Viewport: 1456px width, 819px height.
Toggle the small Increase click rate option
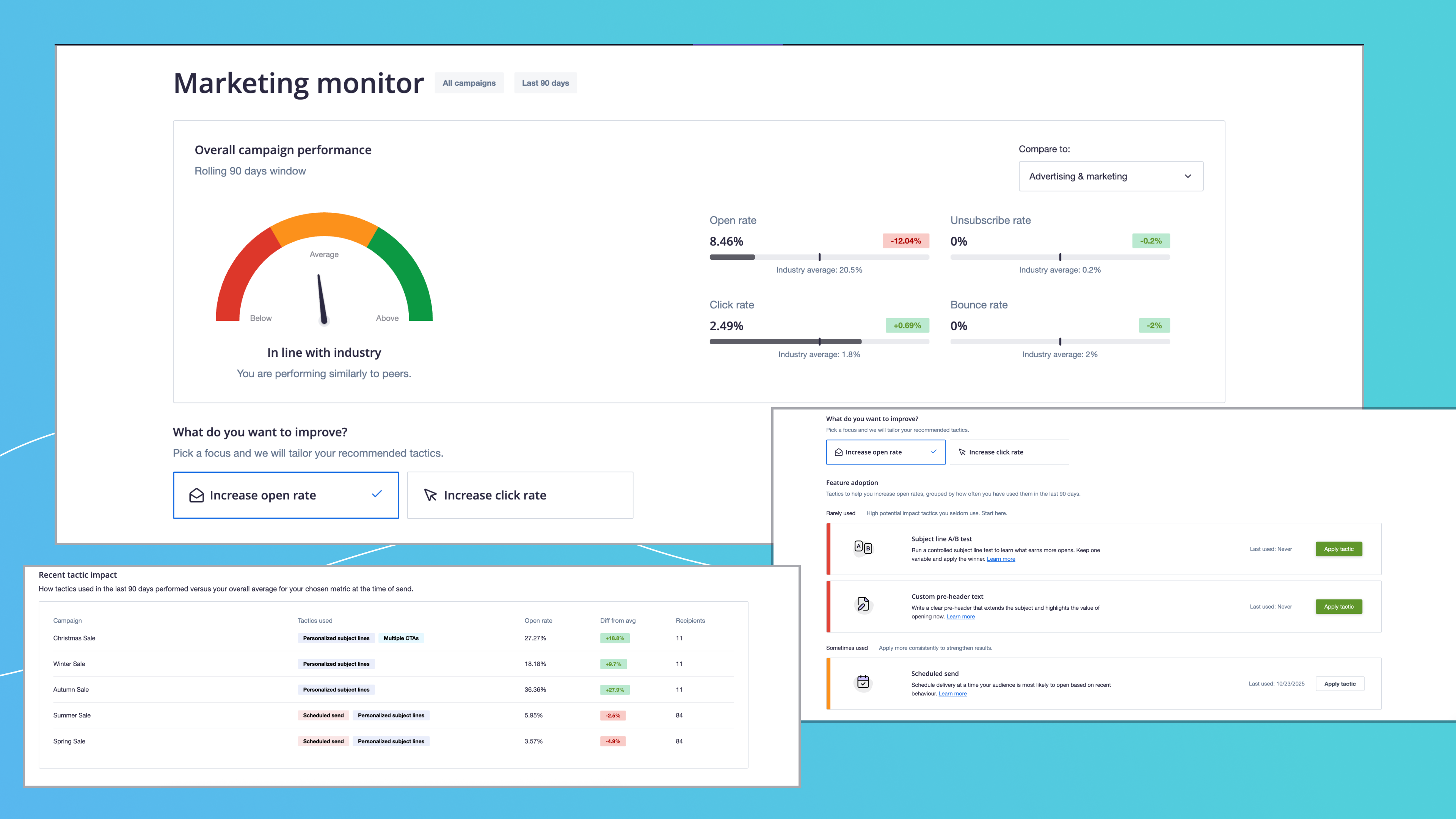(1009, 452)
